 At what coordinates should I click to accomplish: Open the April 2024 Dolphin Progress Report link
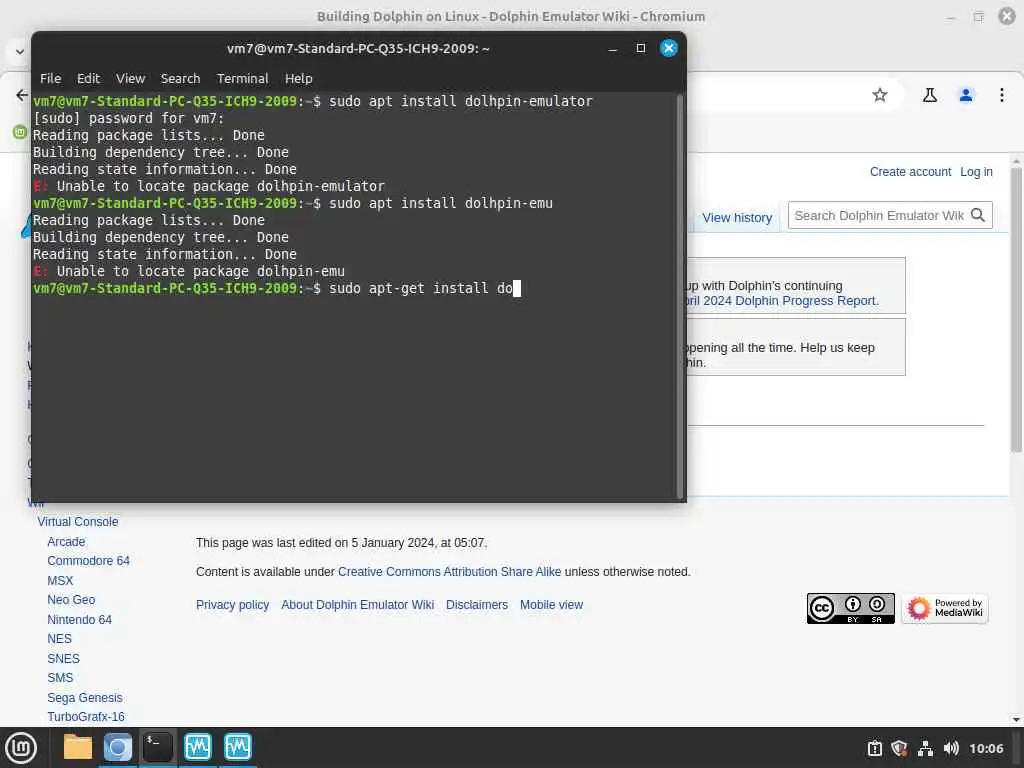tap(780, 301)
